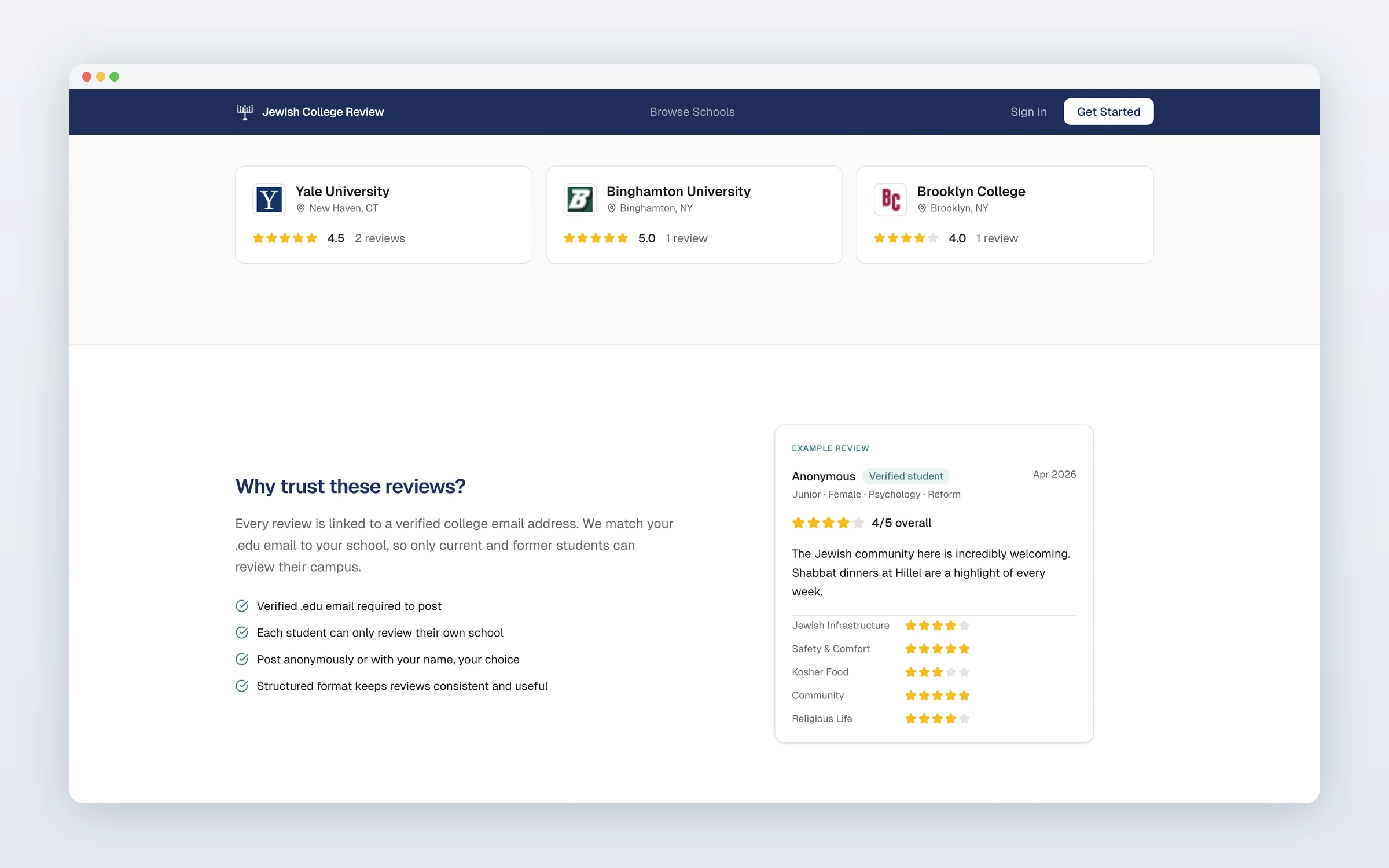Open the Binghamton University B logo
This screenshot has height=868, width=1389.
coord(580,200)
